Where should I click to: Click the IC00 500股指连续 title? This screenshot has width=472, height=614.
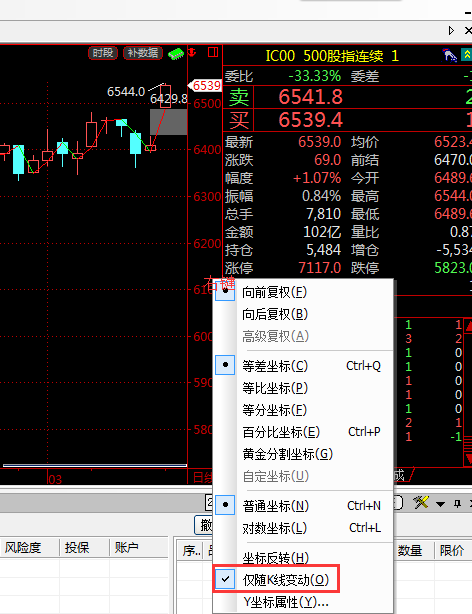pos(332,56)
